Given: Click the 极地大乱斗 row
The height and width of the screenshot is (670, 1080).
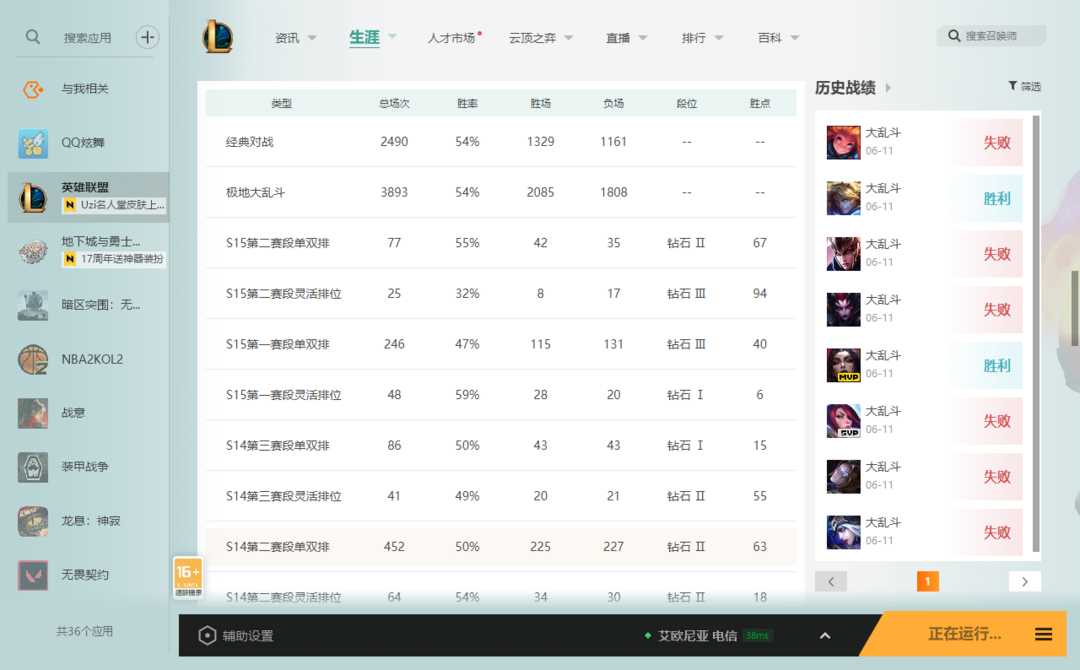Looking at the screenshot, I should tap(501, 192).
